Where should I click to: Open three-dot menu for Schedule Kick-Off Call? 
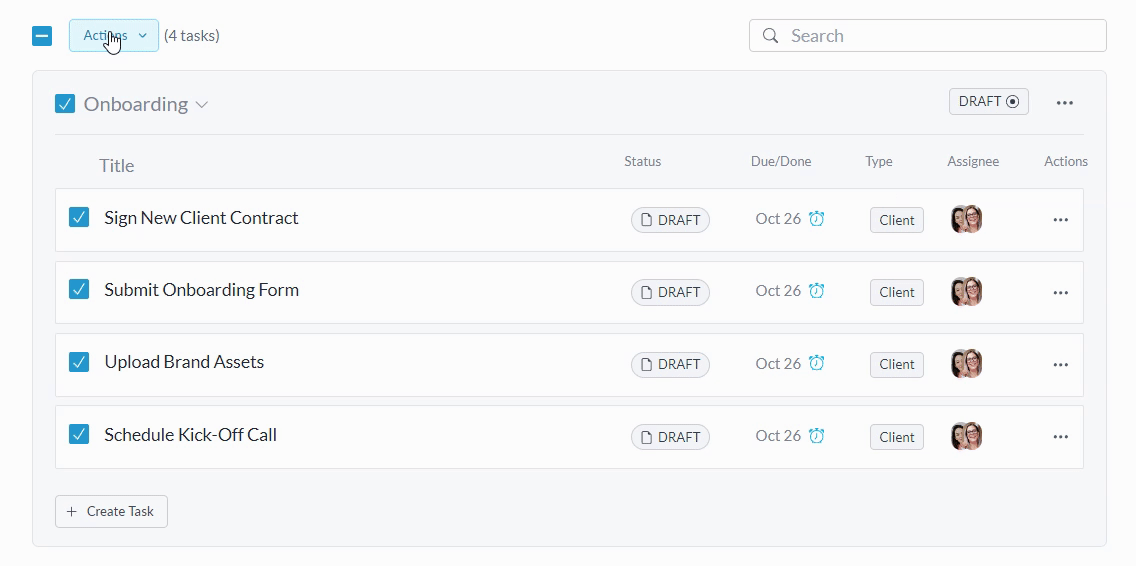(1060, 437)
